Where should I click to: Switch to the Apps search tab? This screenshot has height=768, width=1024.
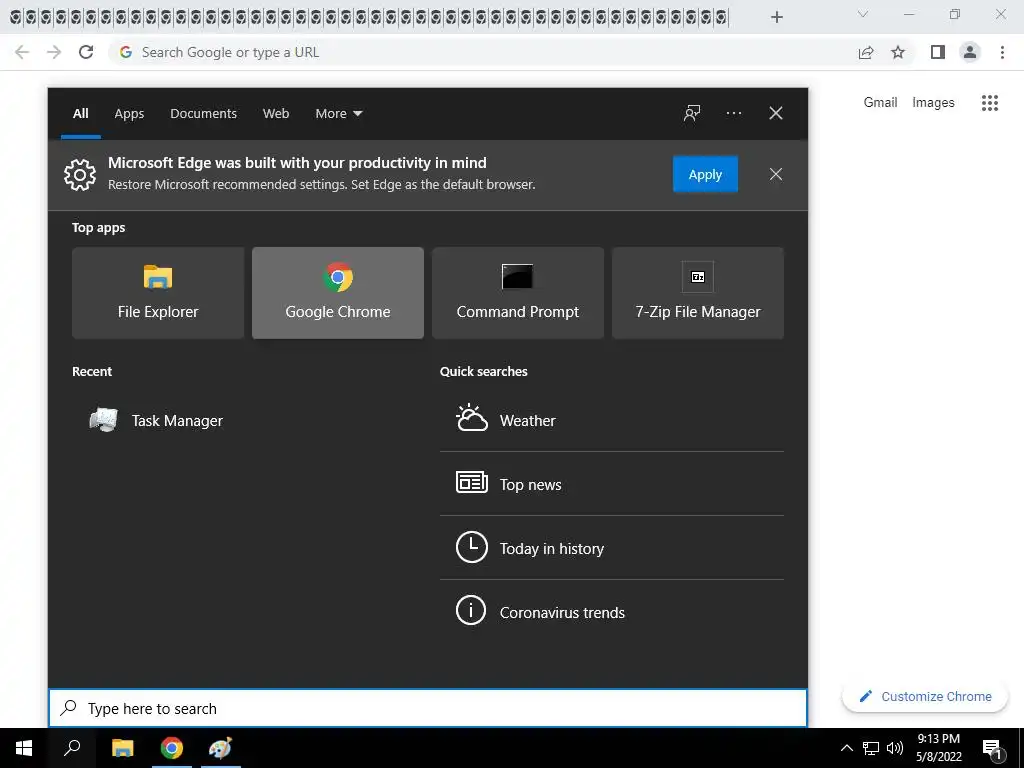coord(129,114)
